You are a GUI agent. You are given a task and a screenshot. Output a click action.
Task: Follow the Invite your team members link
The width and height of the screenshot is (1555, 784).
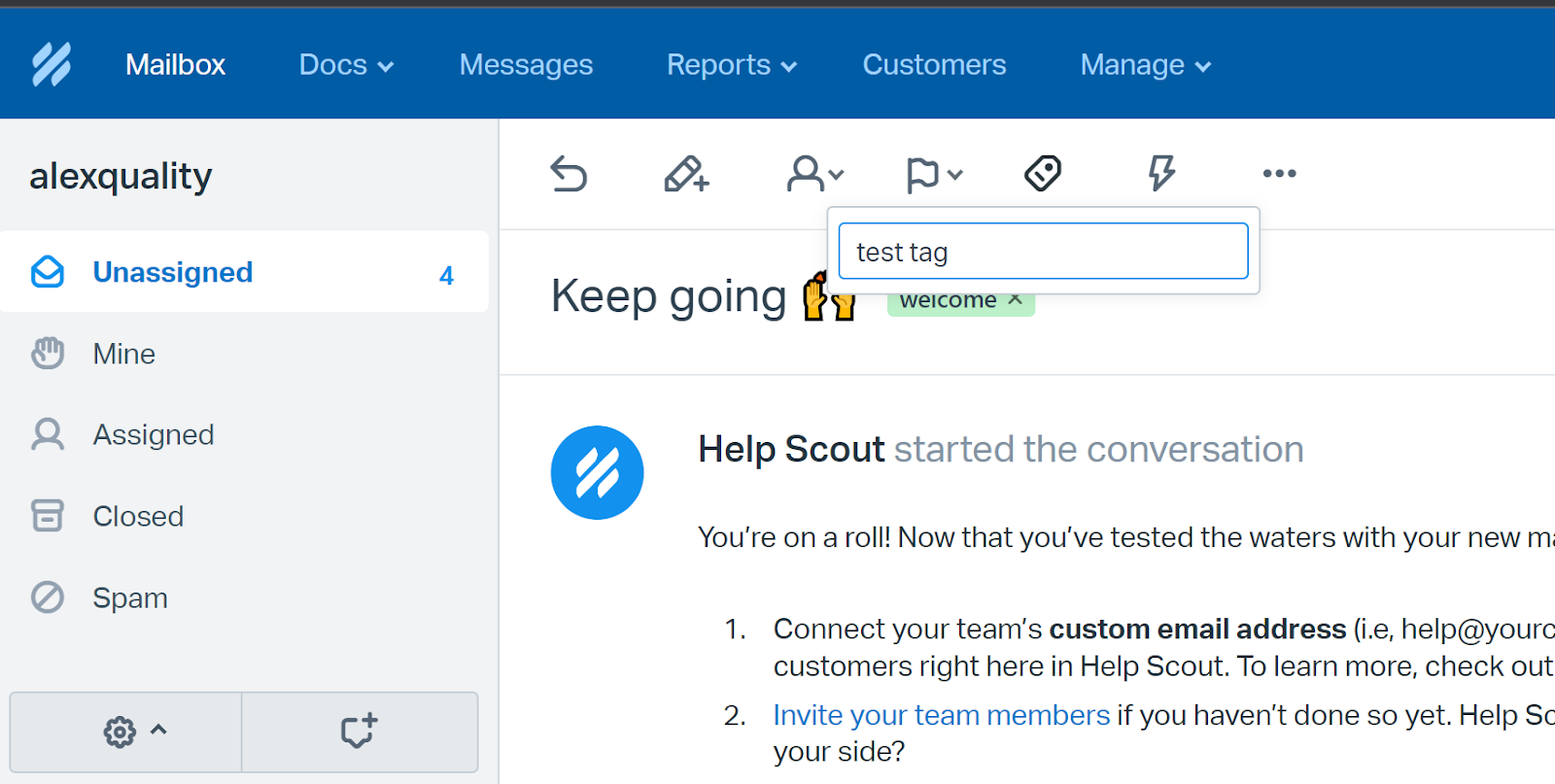pos(941,715)
